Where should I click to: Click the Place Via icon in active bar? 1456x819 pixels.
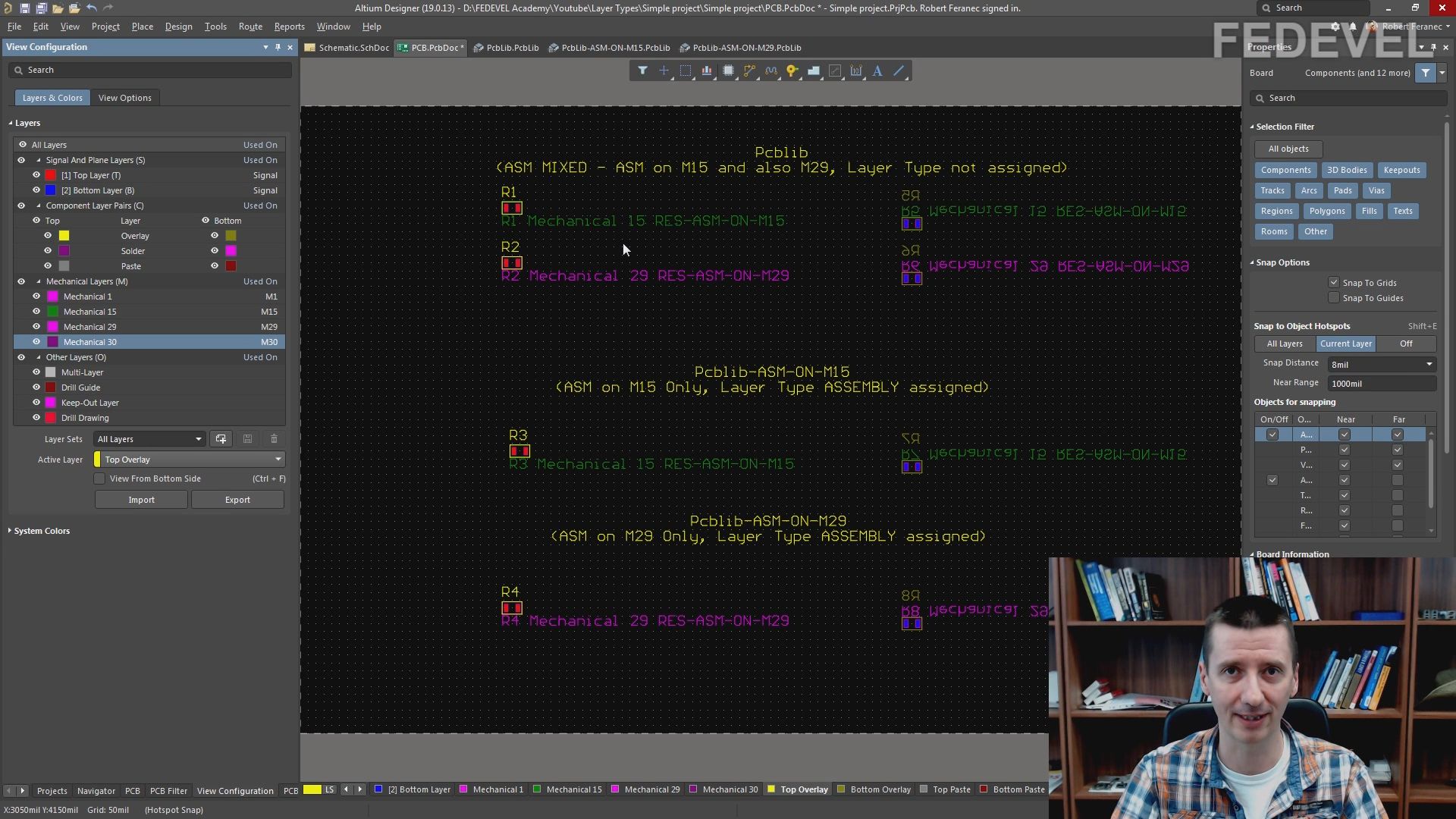pyautogui.click(x=792, y=71)
